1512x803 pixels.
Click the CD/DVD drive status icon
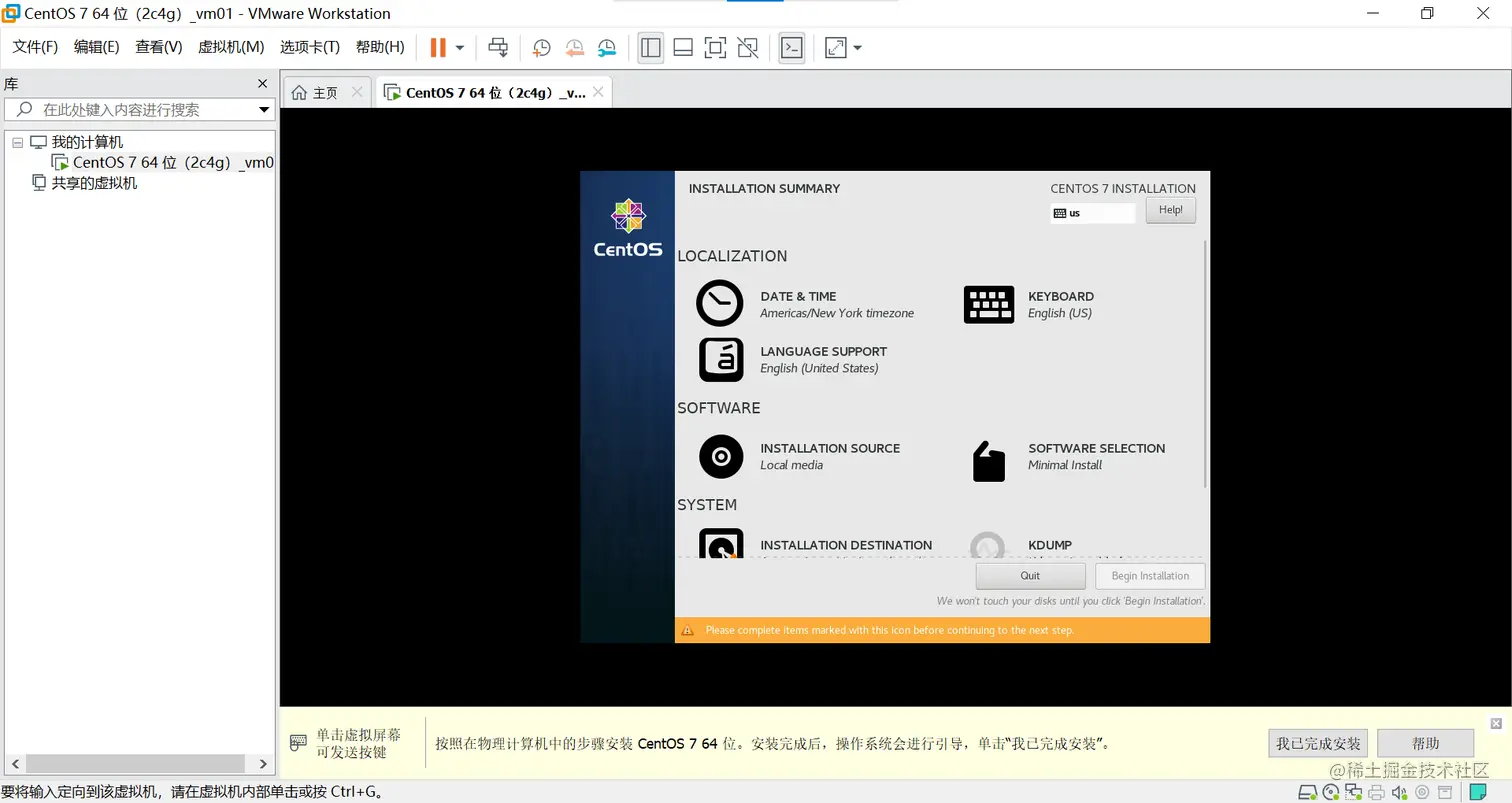pyautogui.click(x=1331, y=793)
